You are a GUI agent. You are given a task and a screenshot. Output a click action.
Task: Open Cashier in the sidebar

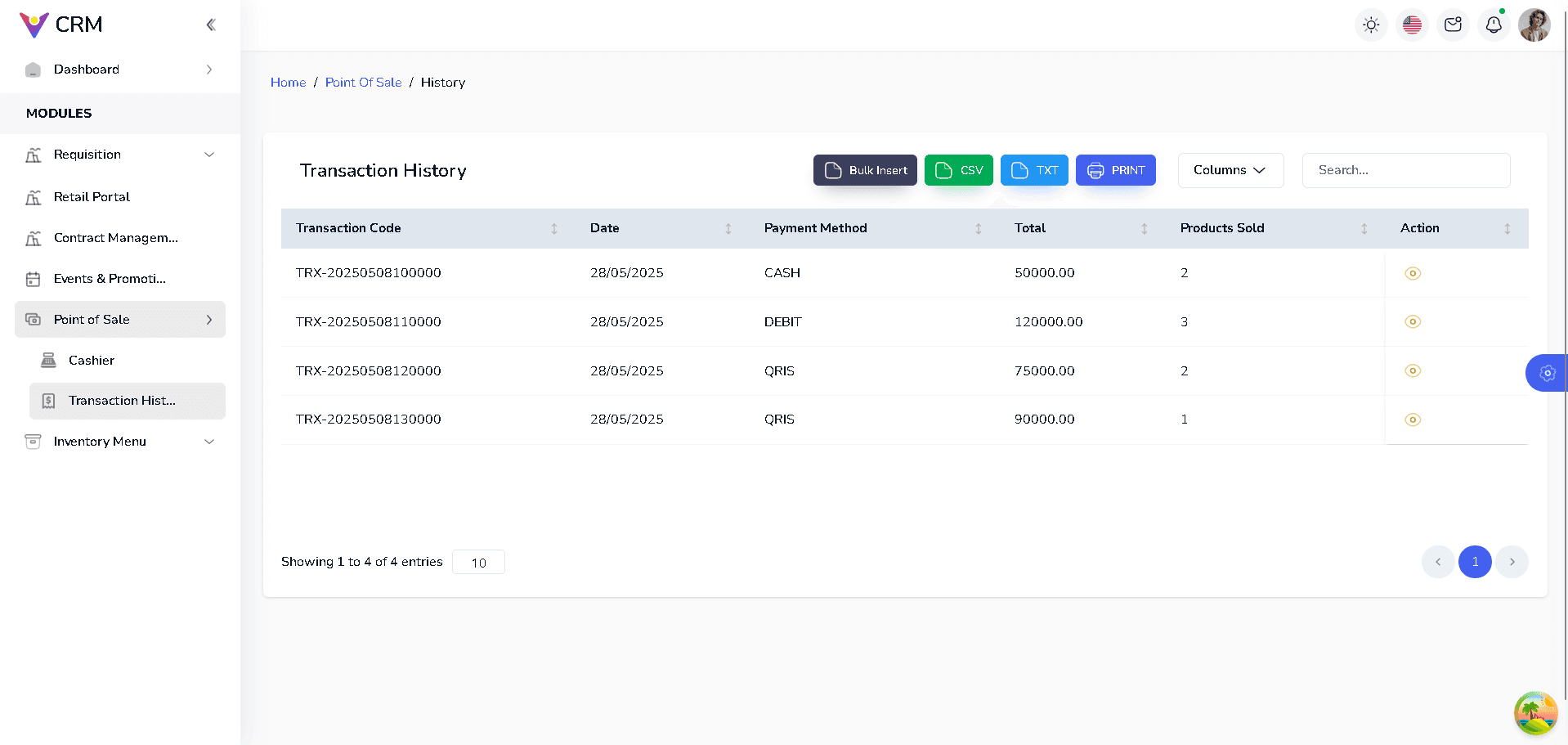point(91,361)
